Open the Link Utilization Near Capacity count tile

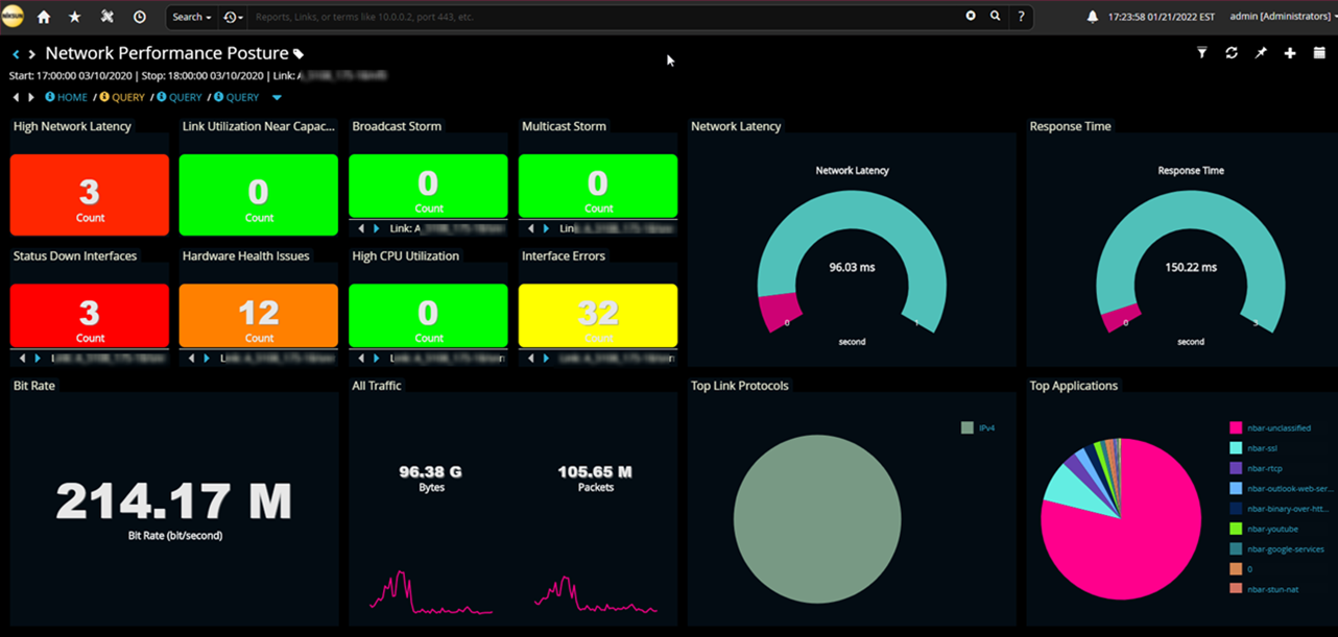tap(259, 195)
